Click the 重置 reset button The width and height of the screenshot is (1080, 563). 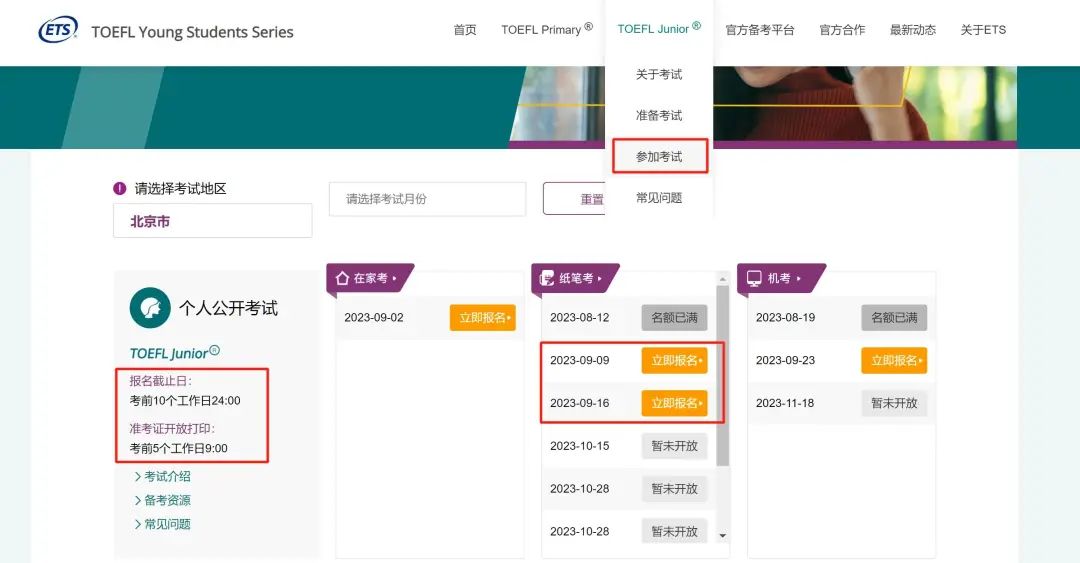574,199
